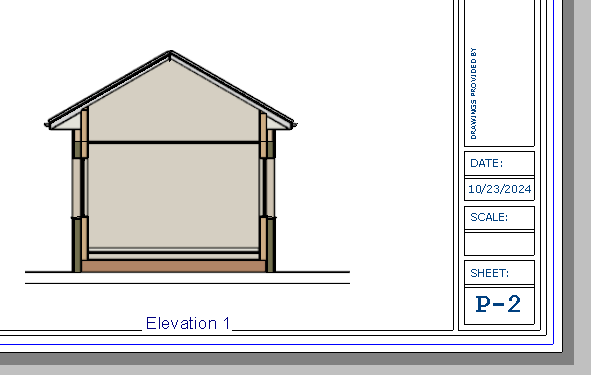Select the right roof slope
591x375 pixels.
coord(232,90)
